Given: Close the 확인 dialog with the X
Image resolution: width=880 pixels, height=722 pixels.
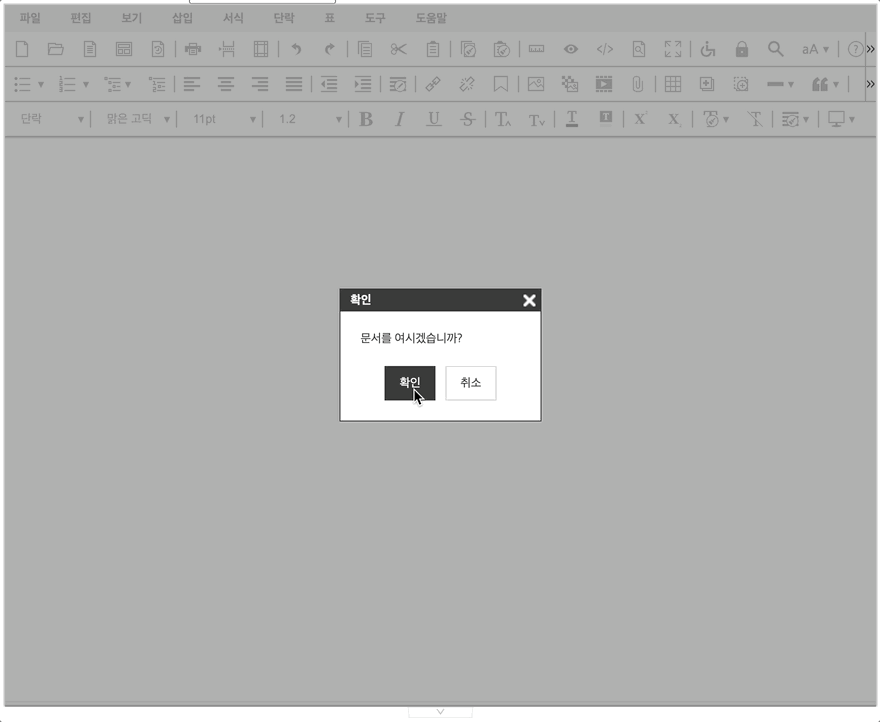Looking at the screenshot, I should pos(529,300).
